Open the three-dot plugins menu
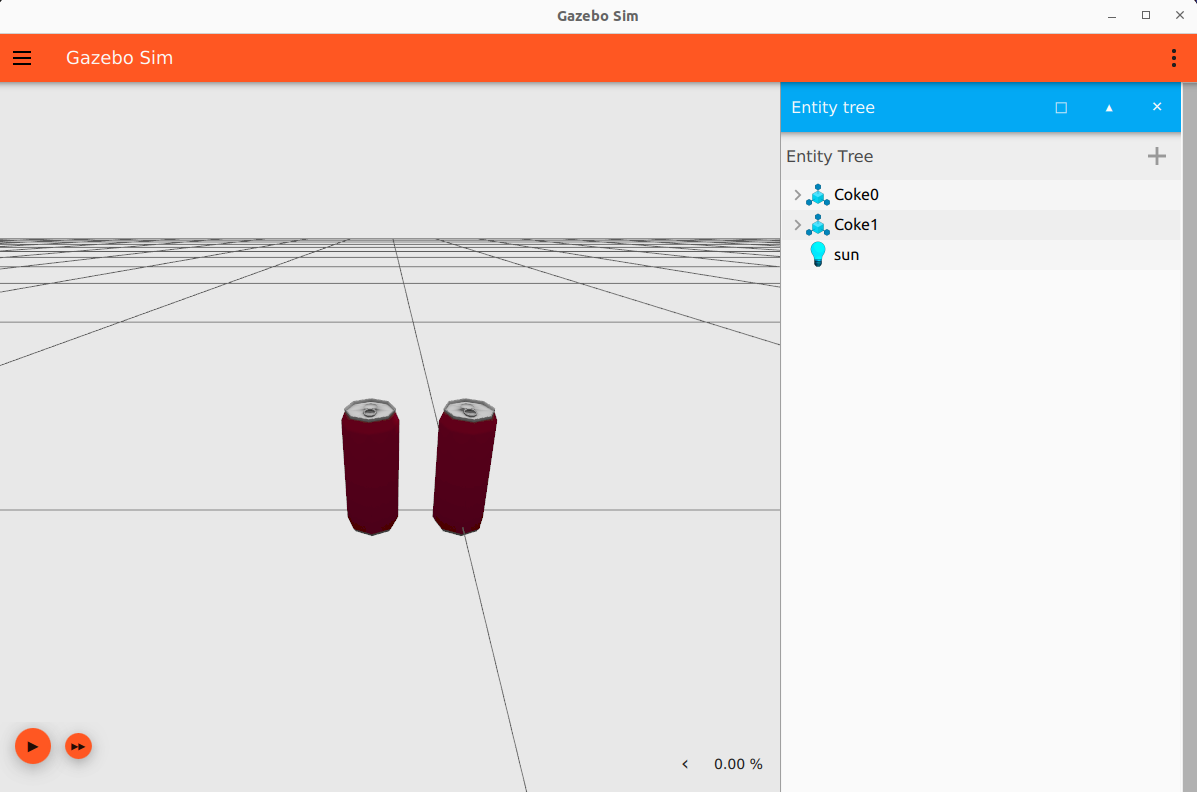 click(x=1173, y=58)
